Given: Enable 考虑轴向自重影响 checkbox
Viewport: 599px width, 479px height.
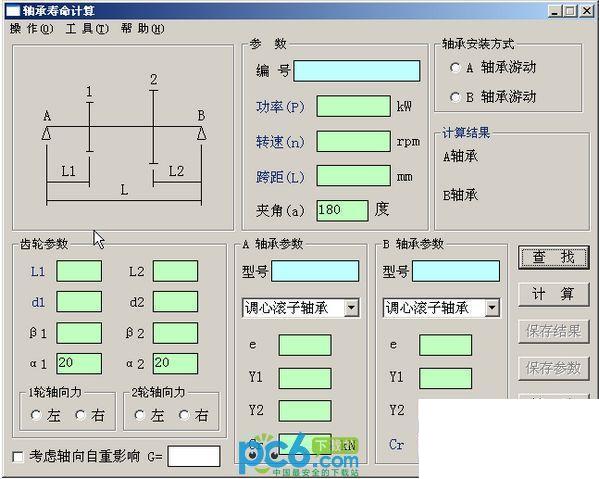Looking at the screenshot, I should click(18, 457).
